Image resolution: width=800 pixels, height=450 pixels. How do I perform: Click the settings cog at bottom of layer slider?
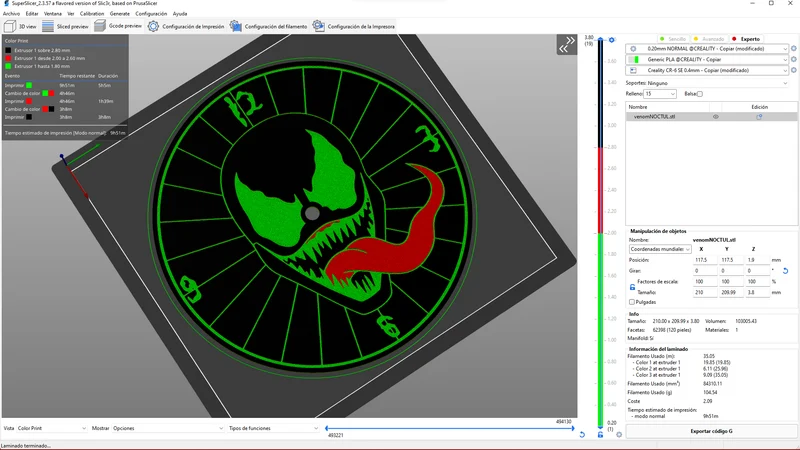tap(619, 435)
